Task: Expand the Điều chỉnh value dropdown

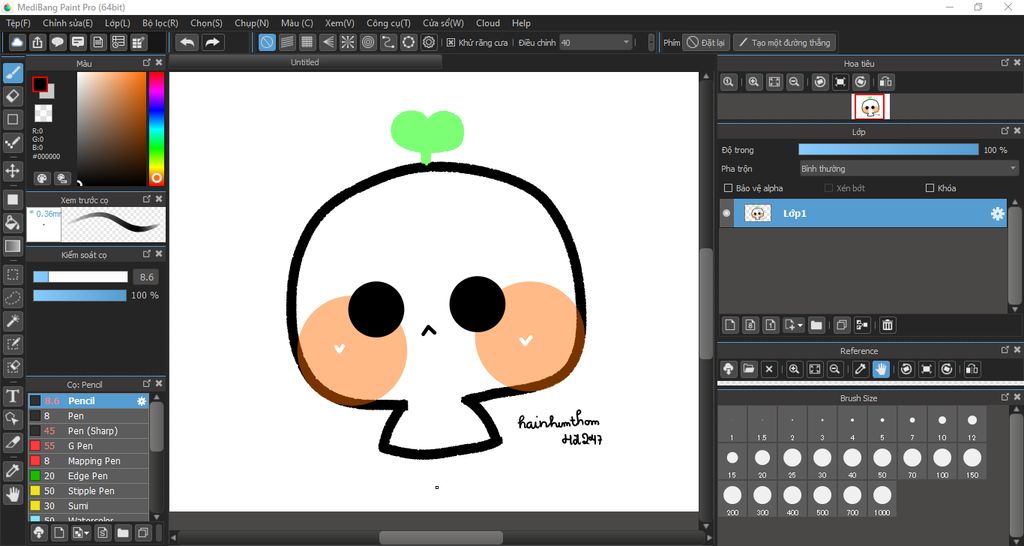Action: point(626,43)
